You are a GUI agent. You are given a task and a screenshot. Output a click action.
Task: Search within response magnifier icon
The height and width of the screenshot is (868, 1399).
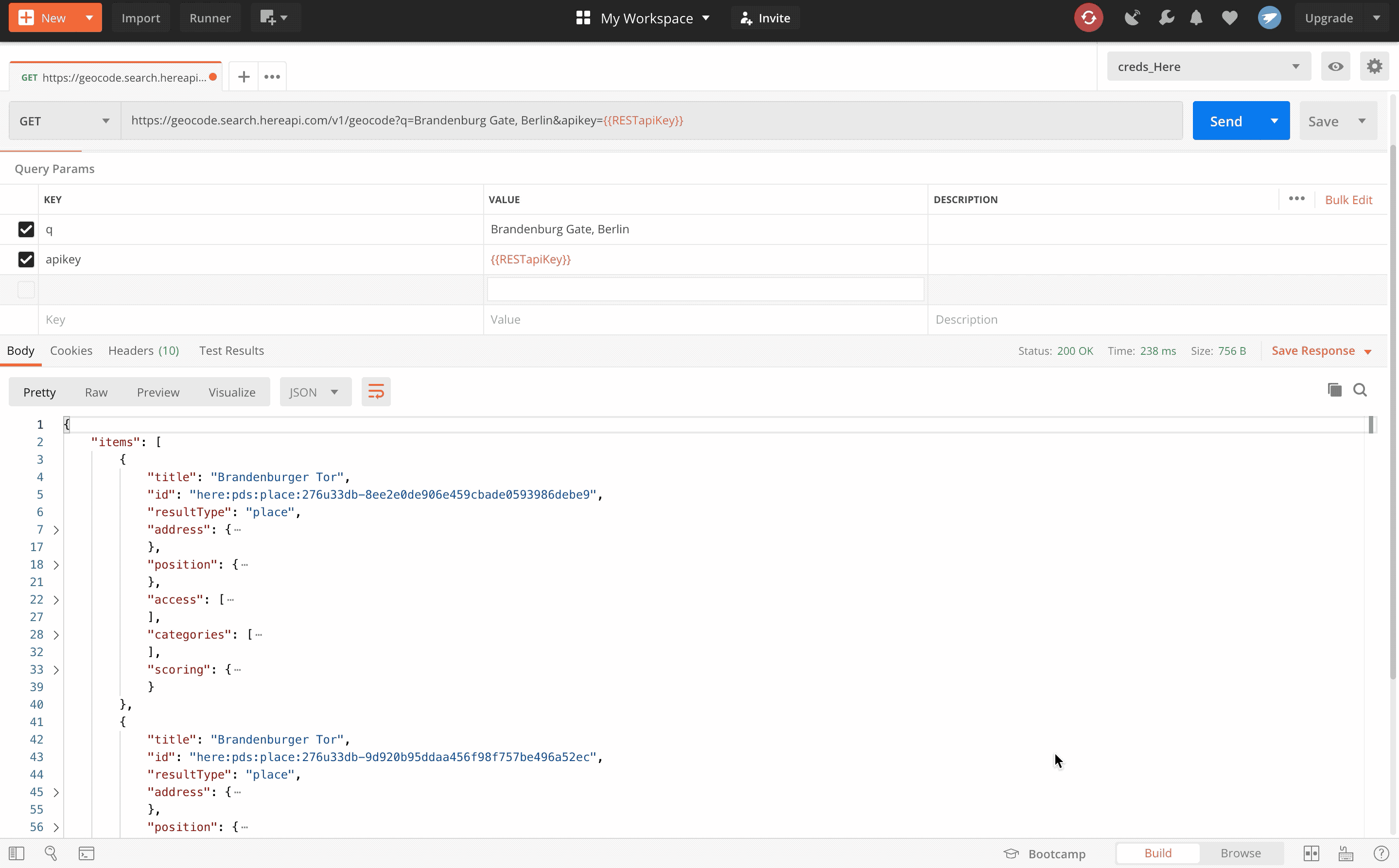click(x=1360, y=390)
